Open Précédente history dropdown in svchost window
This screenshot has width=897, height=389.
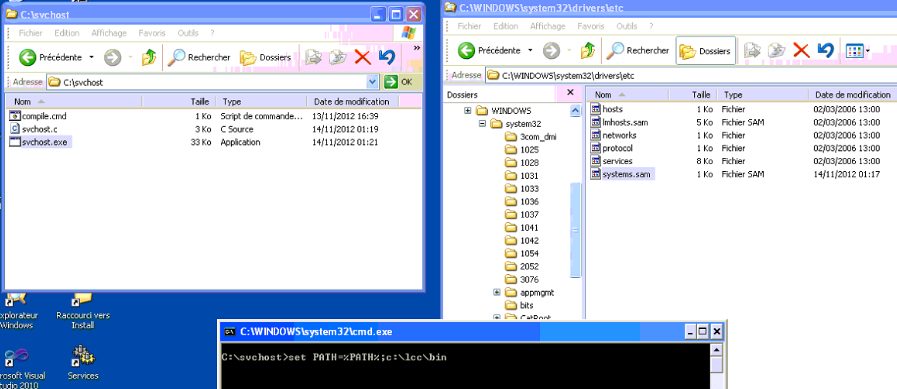pos(92,57)
